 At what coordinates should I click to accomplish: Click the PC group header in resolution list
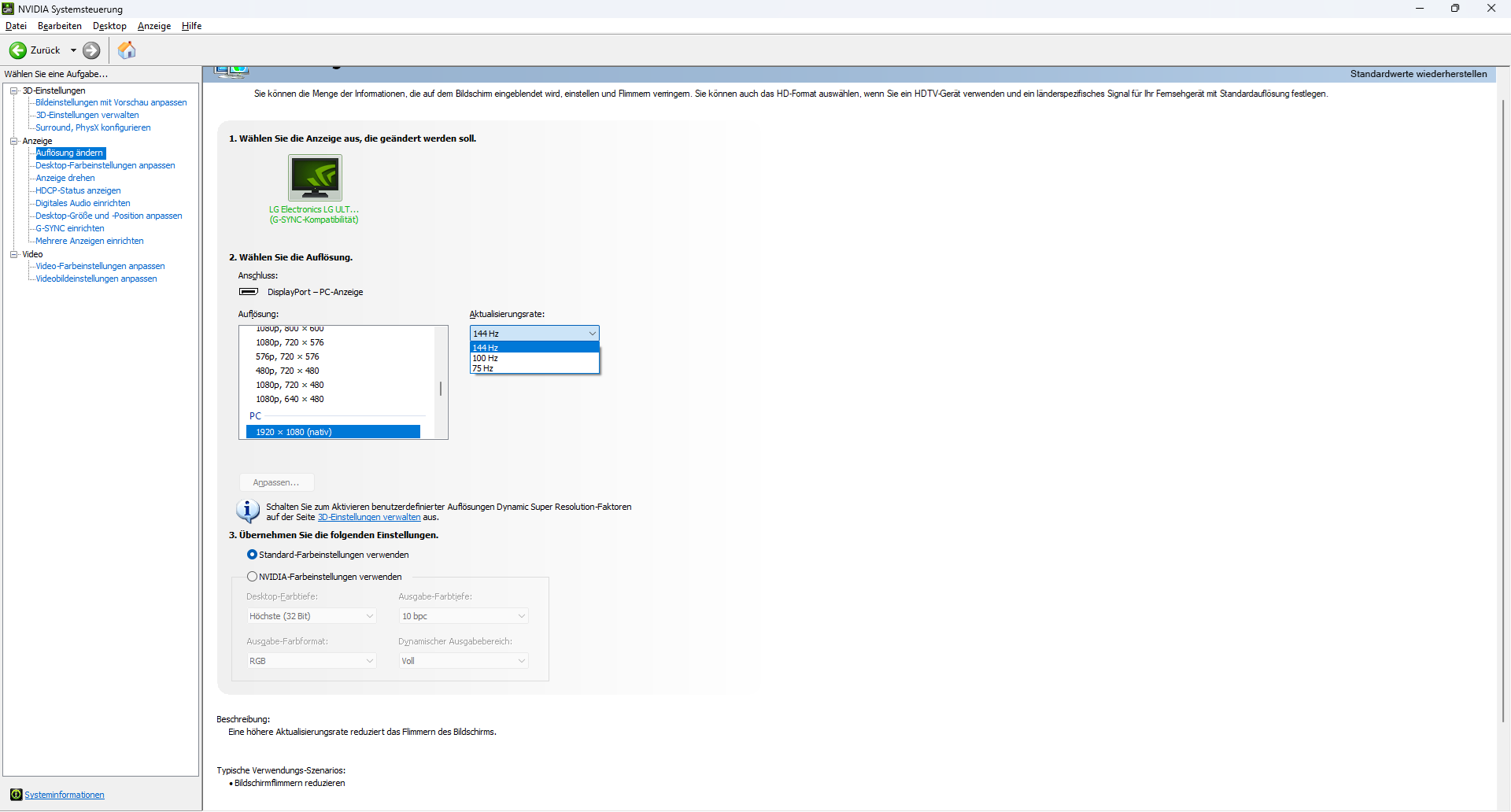255,415
